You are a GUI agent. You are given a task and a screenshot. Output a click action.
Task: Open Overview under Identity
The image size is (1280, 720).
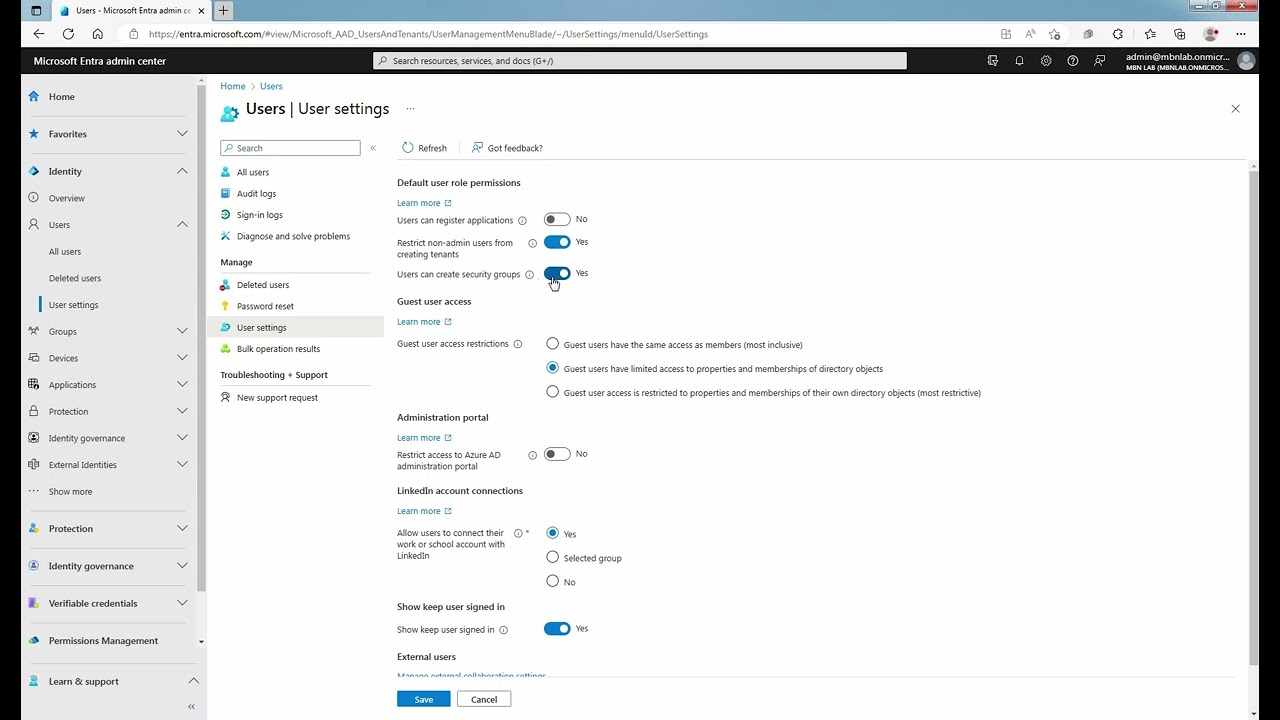point(67,198)
